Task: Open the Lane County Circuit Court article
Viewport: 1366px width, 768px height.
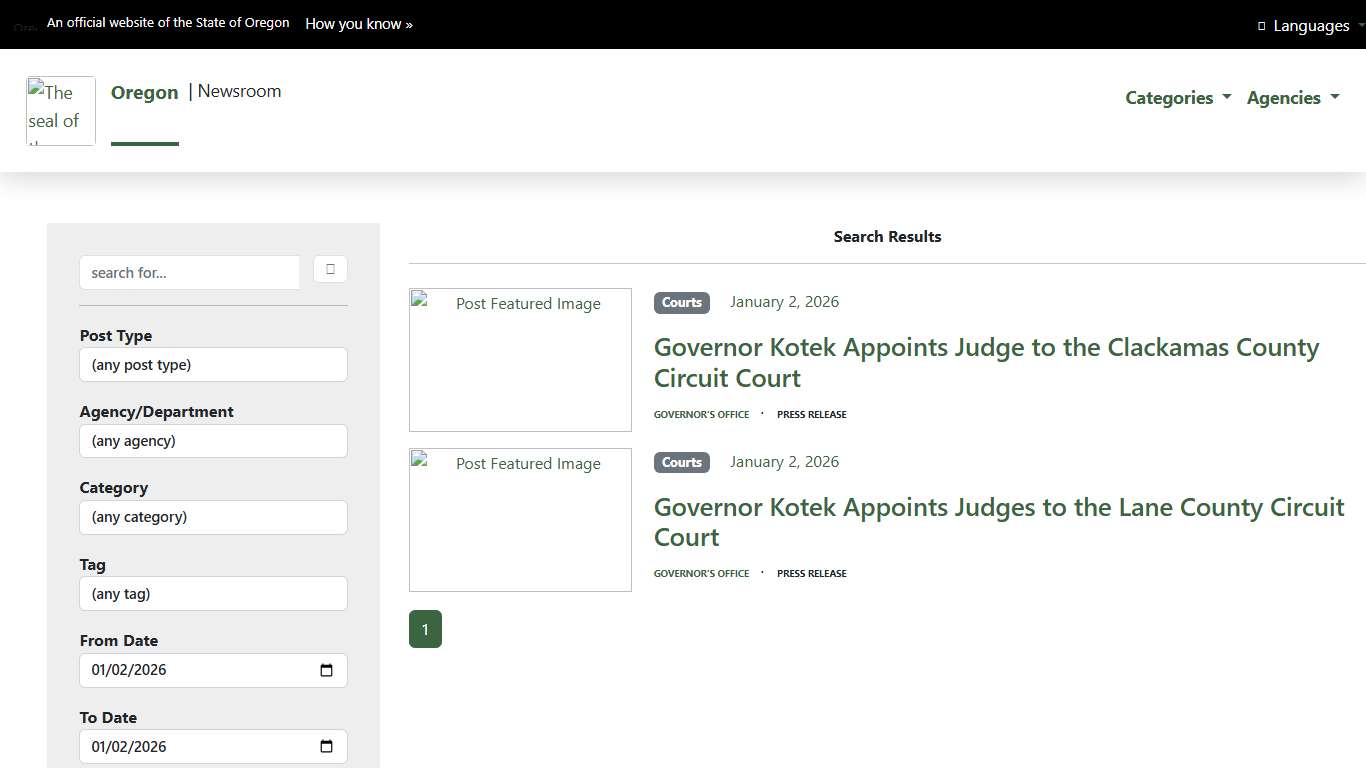Action: pos(998,522)
